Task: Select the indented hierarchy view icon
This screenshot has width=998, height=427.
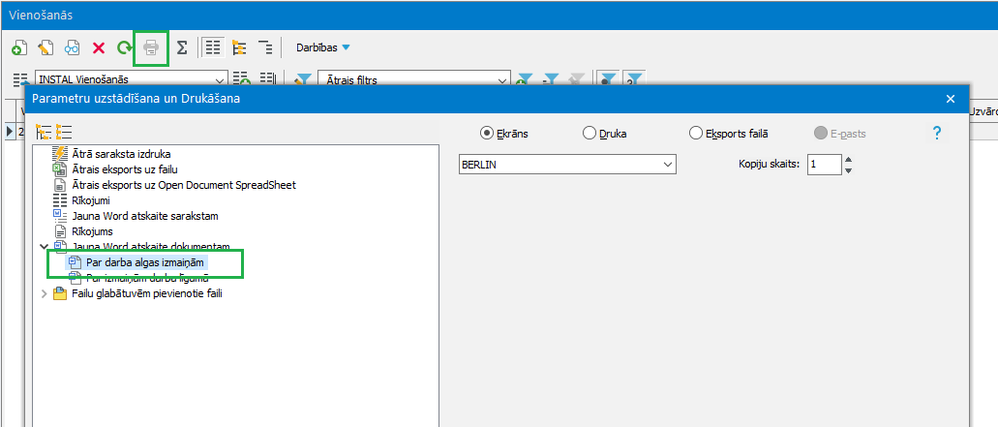Action: click(x=265, y=48)
